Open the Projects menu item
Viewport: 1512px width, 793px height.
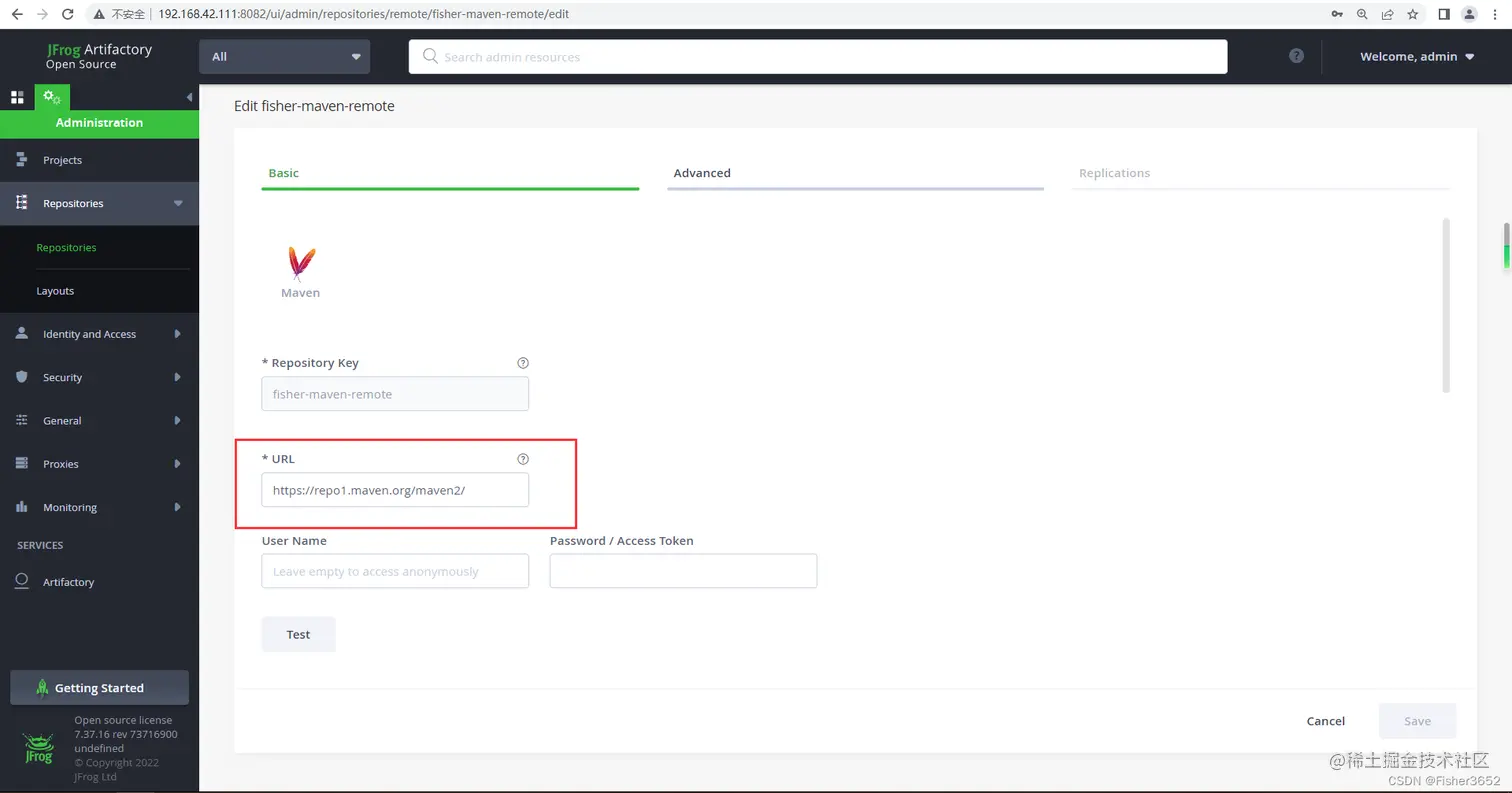point(99,160)
